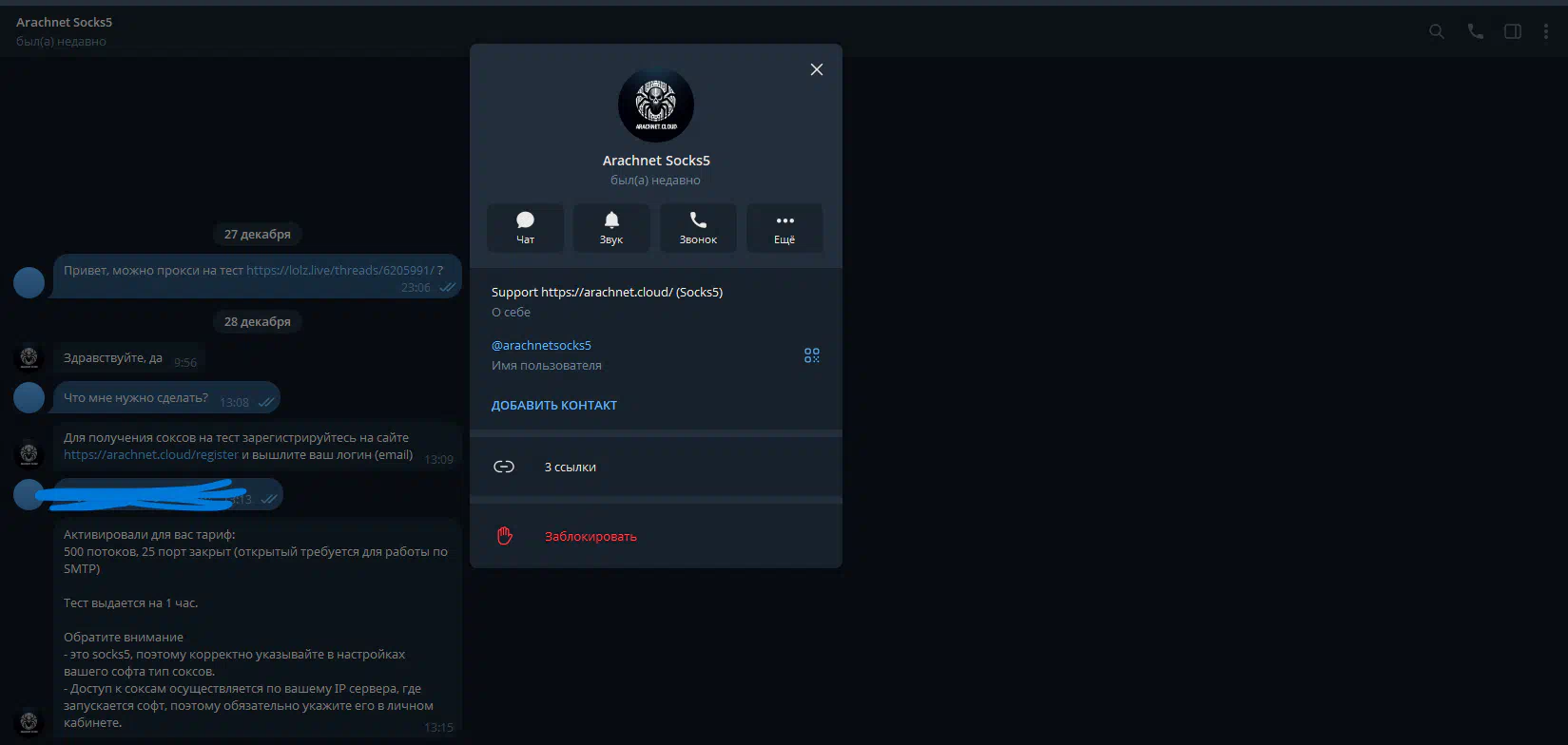Viewport: 1568px width, 745px height.
Task: Click the 'Обратите внимание' line in message
Action: (124, 638)
